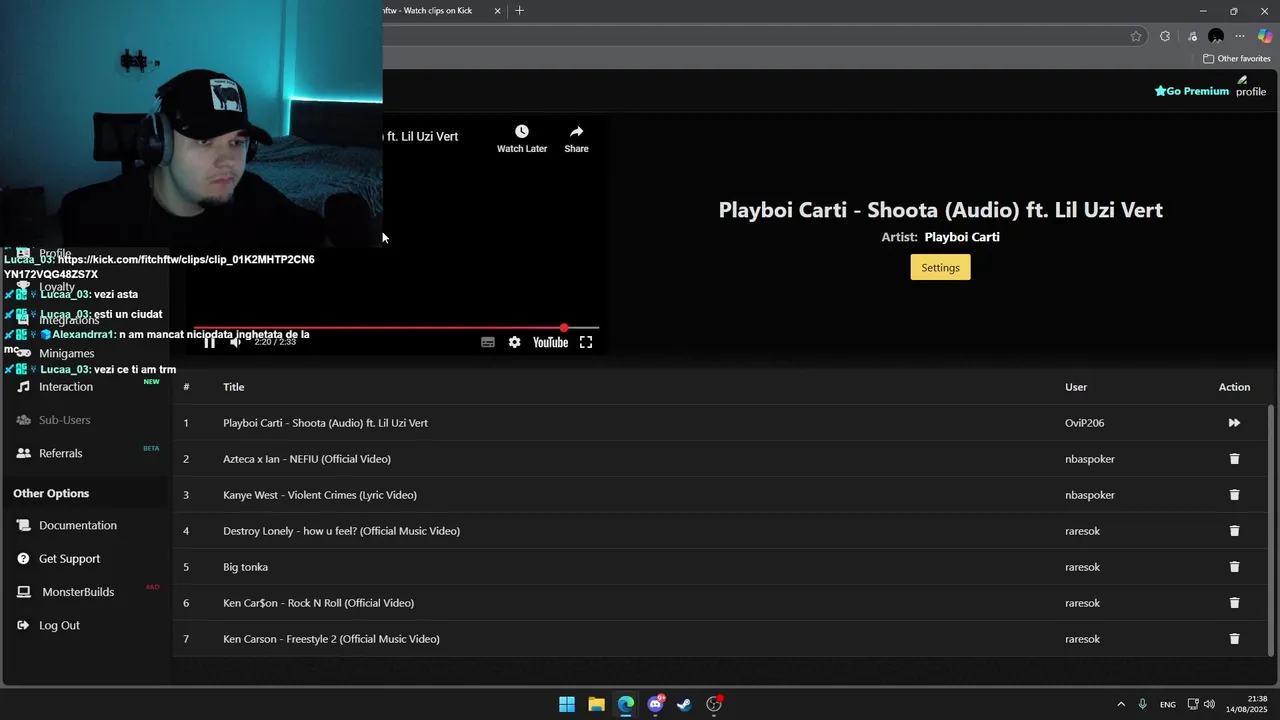
Task: Select the Title column header
Action: click(x=233, y=387)
